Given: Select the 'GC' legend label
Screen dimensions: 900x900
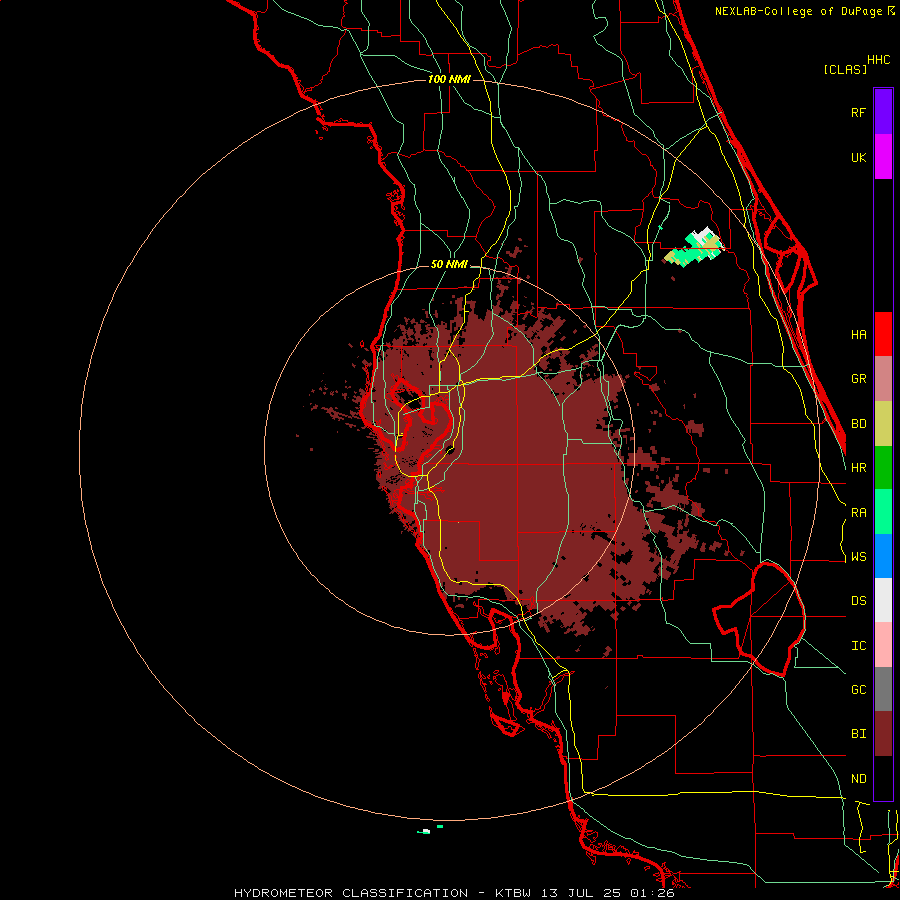Looking at the screenshot, I should click(x=858, y=690).
